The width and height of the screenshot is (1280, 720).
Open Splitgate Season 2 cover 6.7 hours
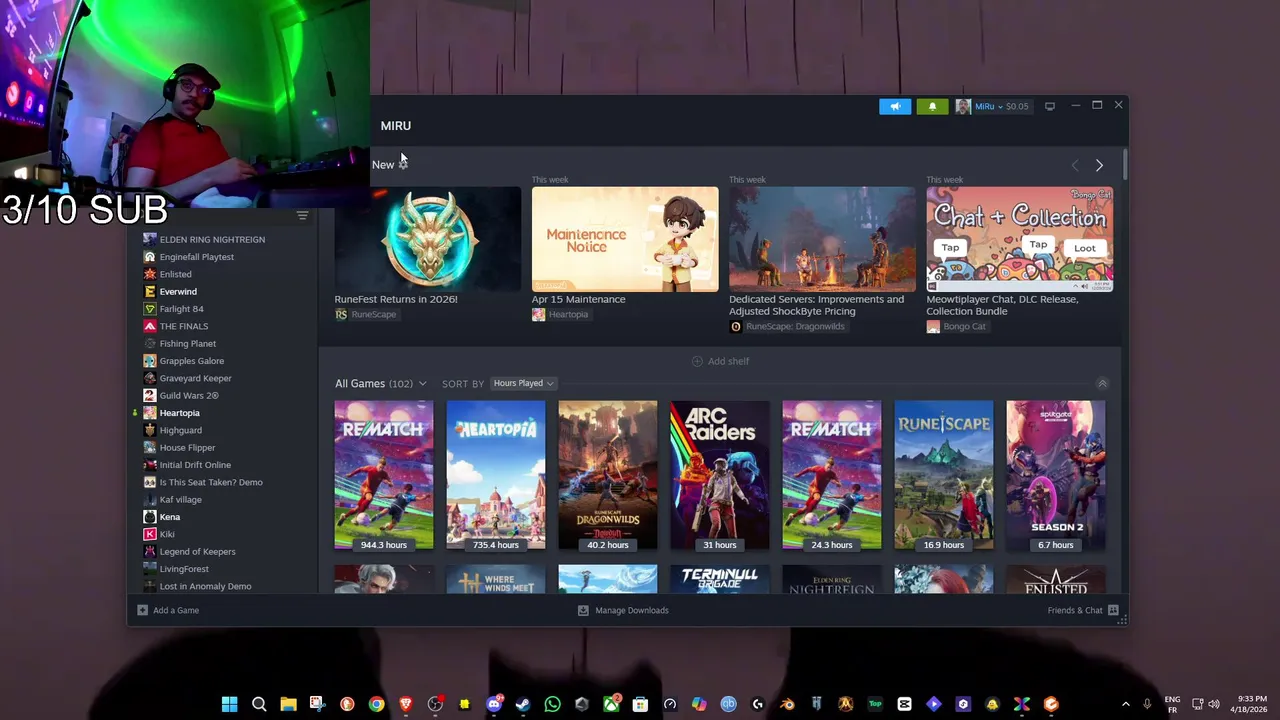pyautogui.click(x=1056, y=475)
